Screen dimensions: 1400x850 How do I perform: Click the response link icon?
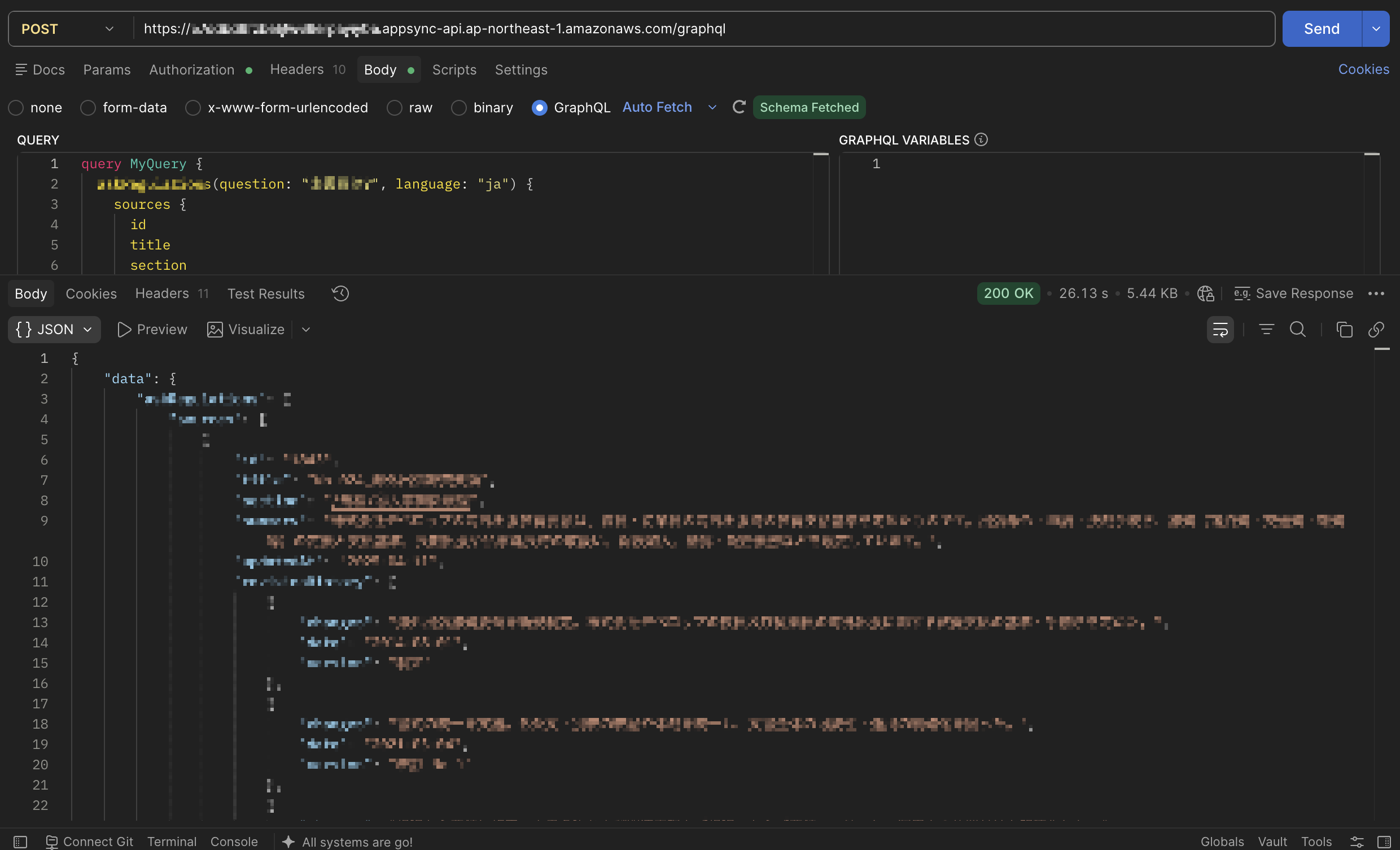(1376, 330)
